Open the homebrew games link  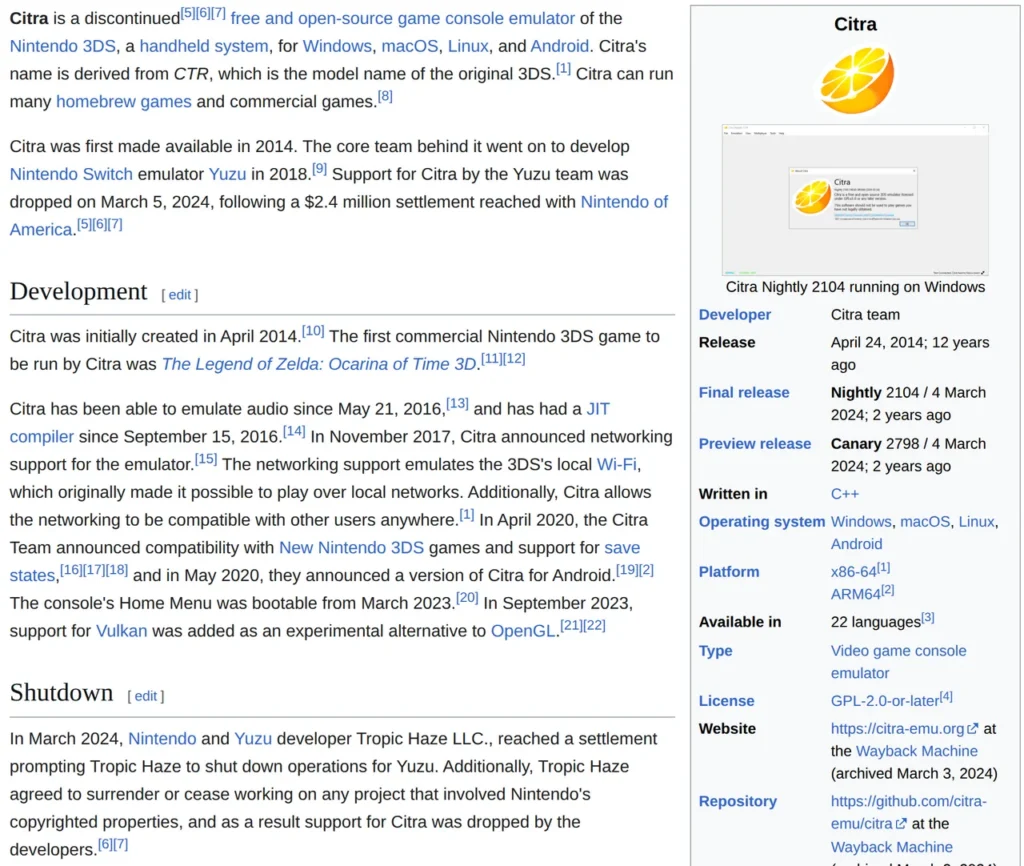(x=123, y=102)
